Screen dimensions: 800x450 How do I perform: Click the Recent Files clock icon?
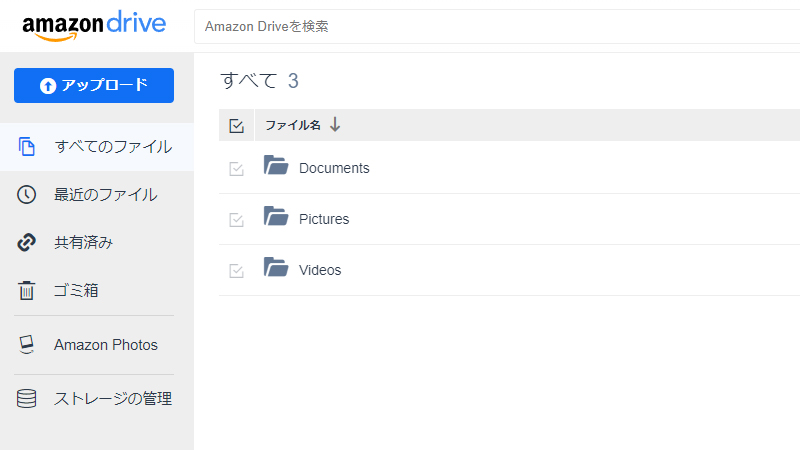tap(27, 195)
